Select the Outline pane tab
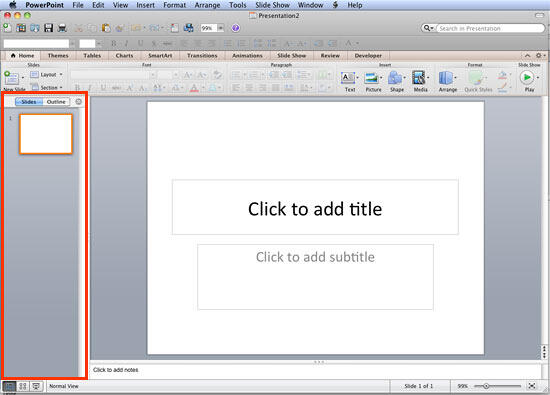Viewport: 550px width, 395px height. tap(56, 102)
